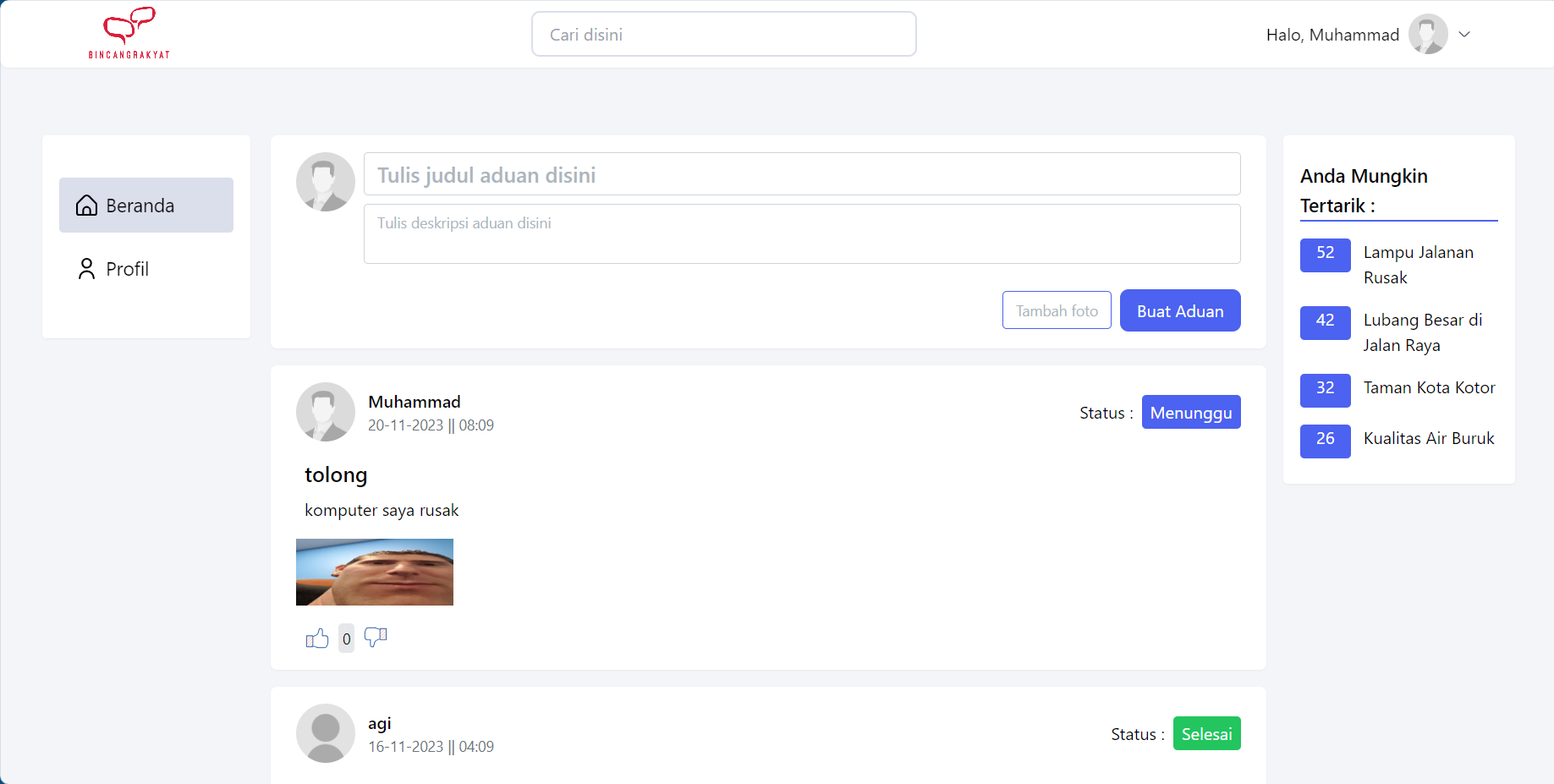This screenshot has height=784, width=1554.
Task: Click the Buat Aduan button
Action: [1180, 310]
